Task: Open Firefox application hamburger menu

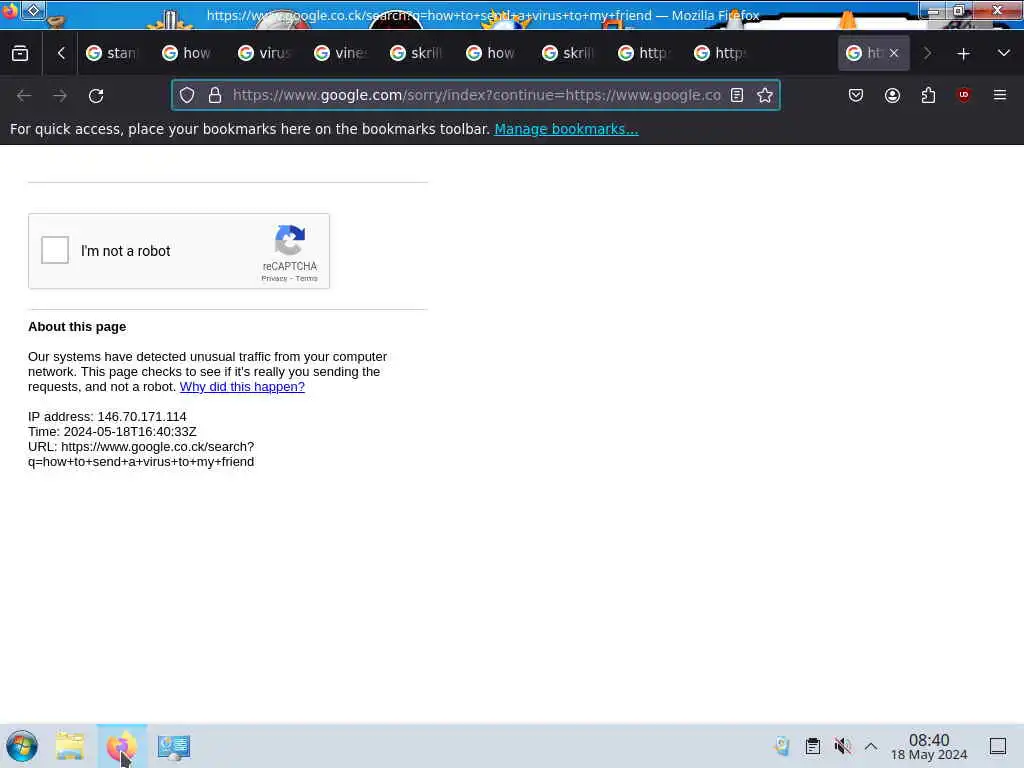Action: [1000, 95]
